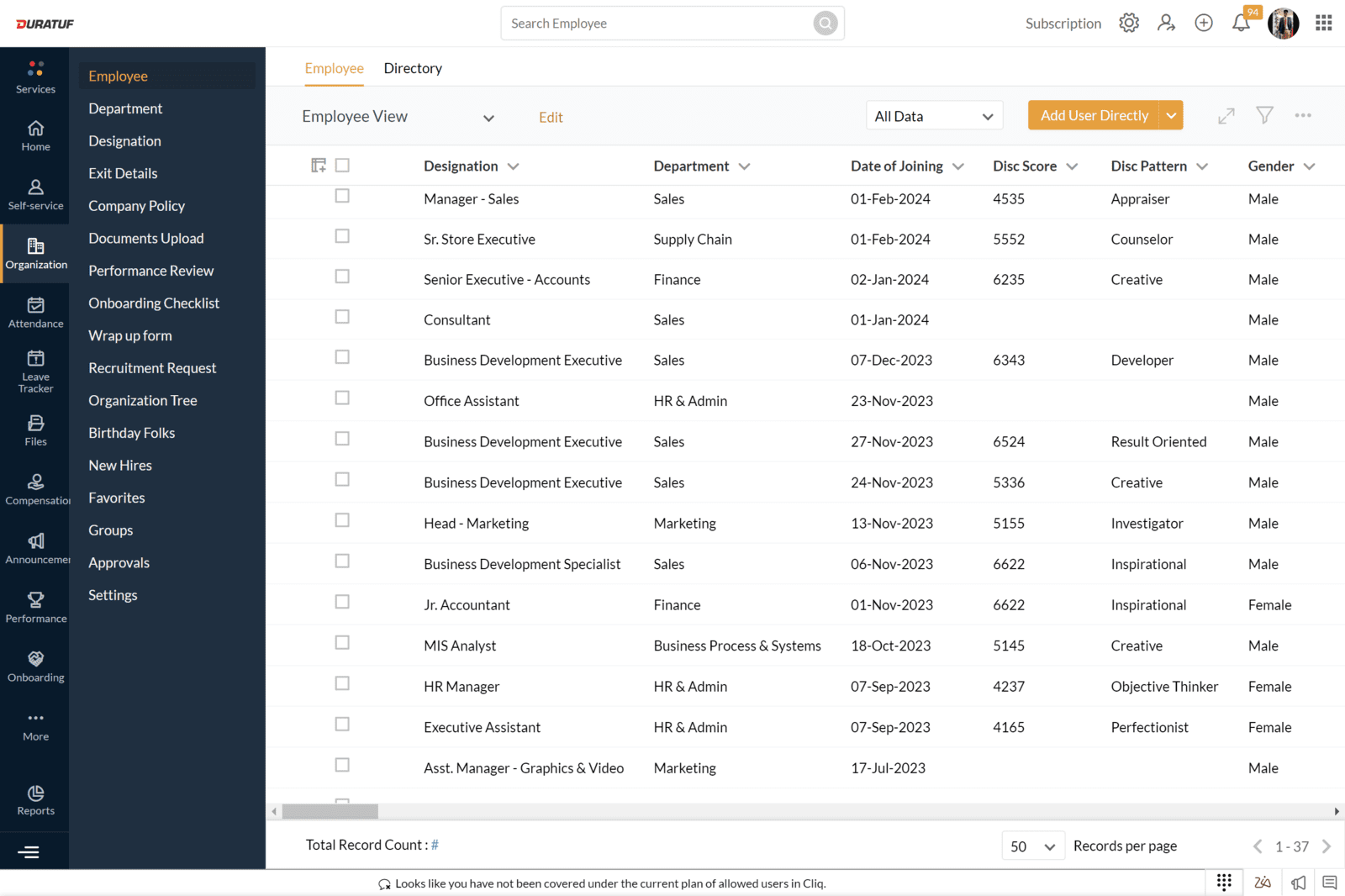This screenshot has height=896, width=1345.
Task: Open the Subscription link
Action: coord(1063,24)
